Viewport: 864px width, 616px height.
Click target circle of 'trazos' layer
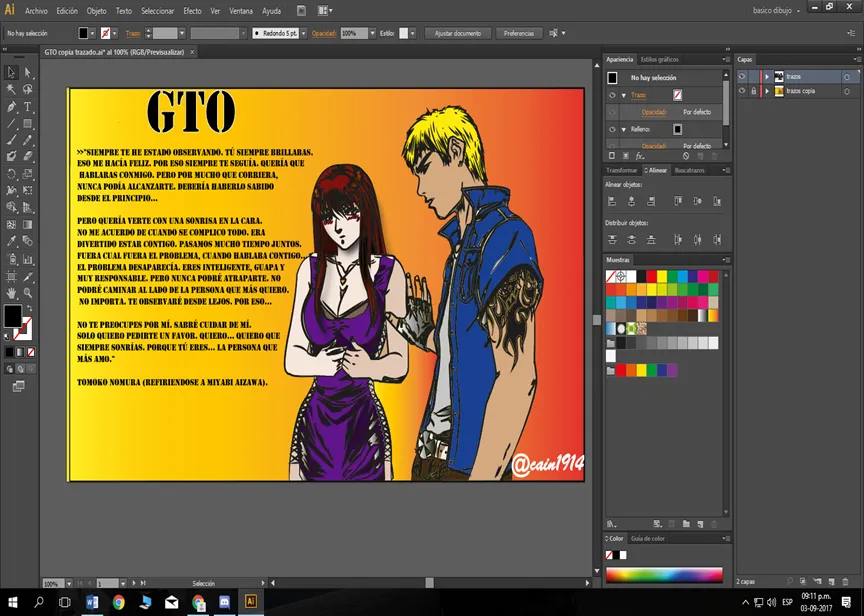tap(847, 77)
